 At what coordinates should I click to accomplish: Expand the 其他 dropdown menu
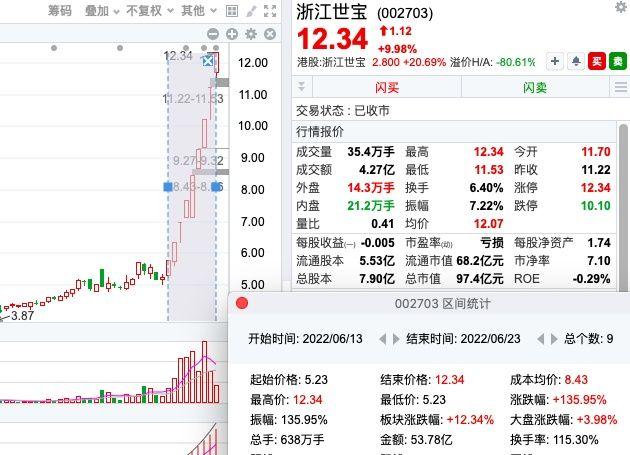(x=198, y=10)
